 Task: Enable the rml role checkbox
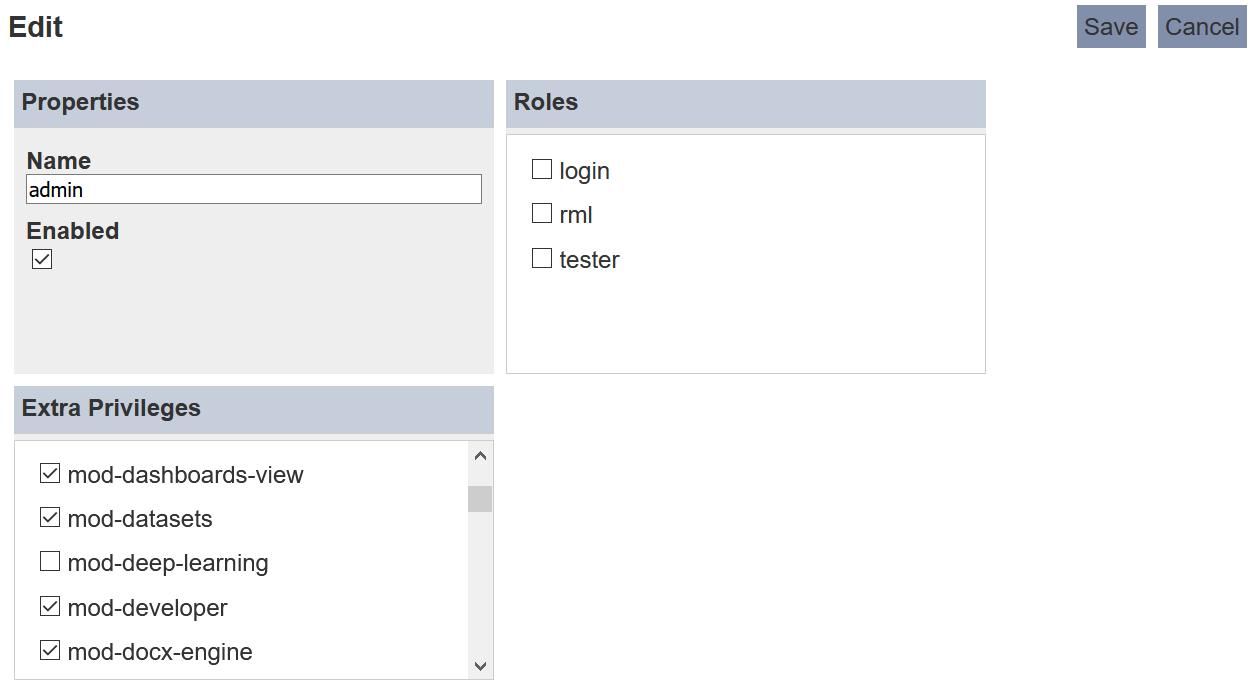point(542,213)
